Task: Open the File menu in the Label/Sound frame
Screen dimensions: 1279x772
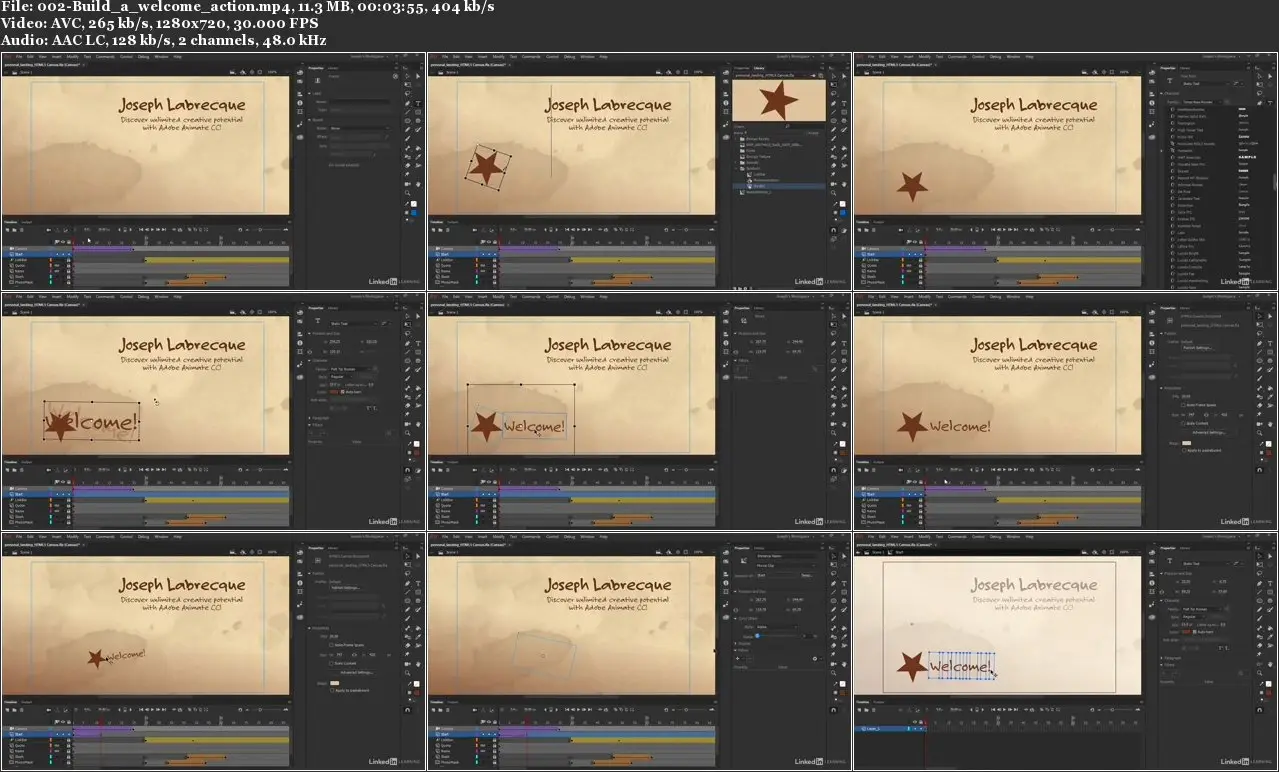Action: click(x=17, y=57)
